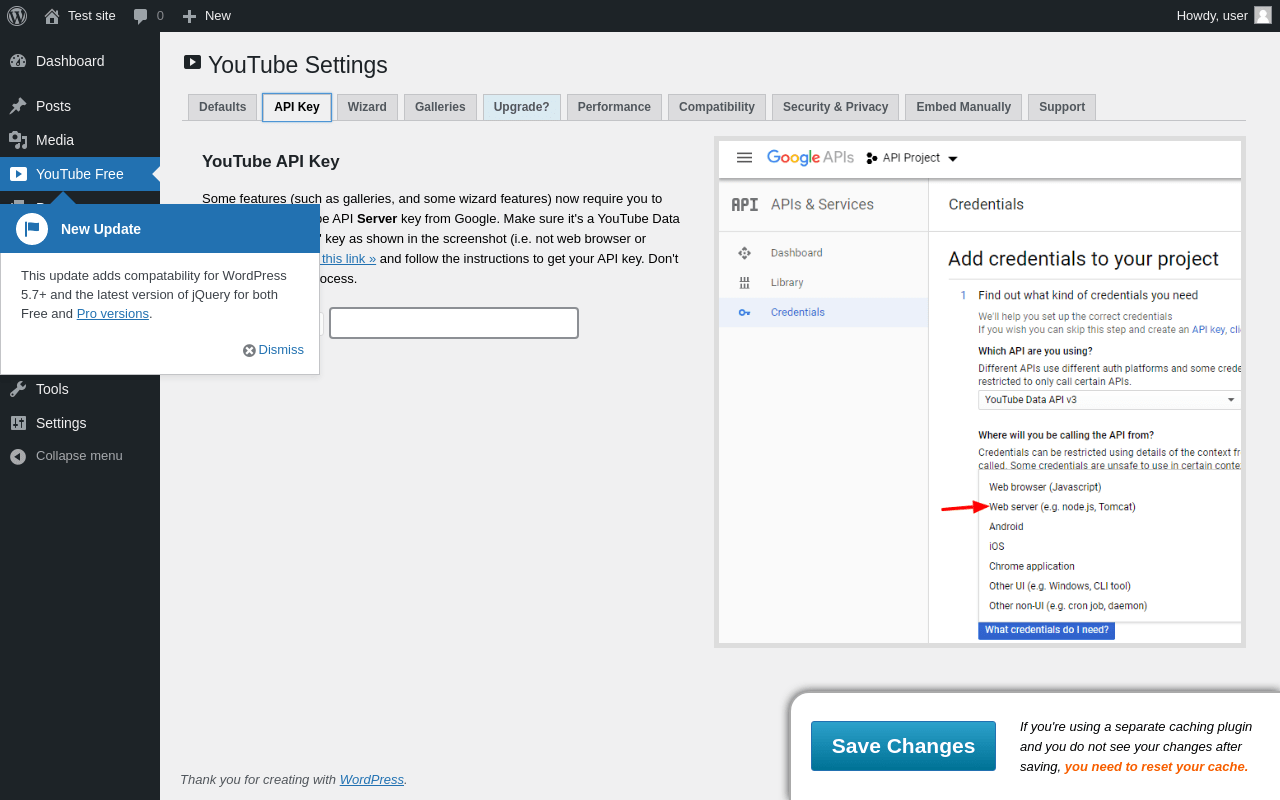This screenshot has height=800, width=1280.
Task: Open Dashboard from the sidebar
Action: 70,61
